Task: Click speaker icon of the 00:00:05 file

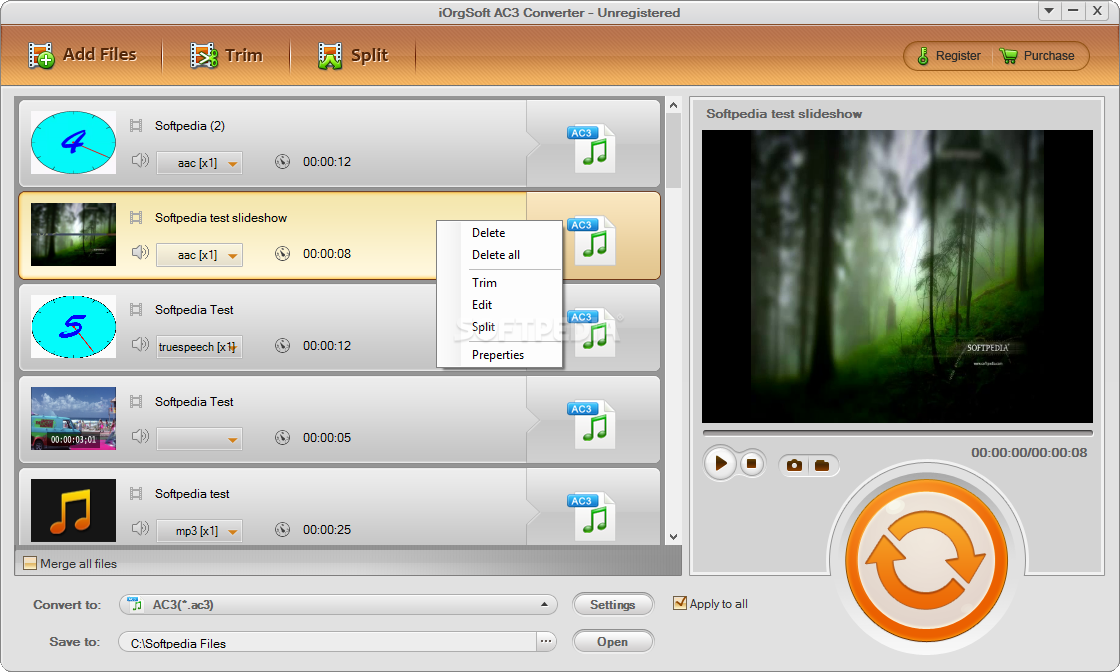Action: [x=140, y=436]
